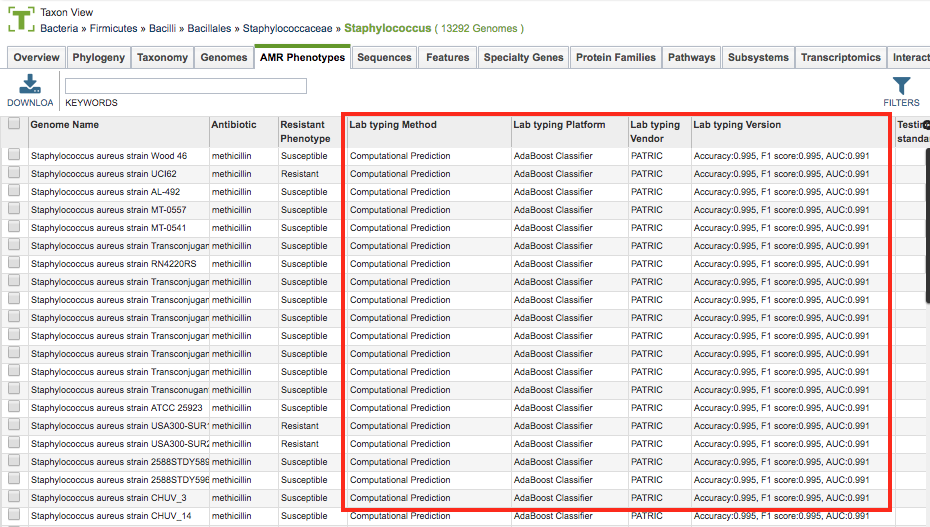
Task: Check the box for strain MT-0557
Action: coord(14,209)
